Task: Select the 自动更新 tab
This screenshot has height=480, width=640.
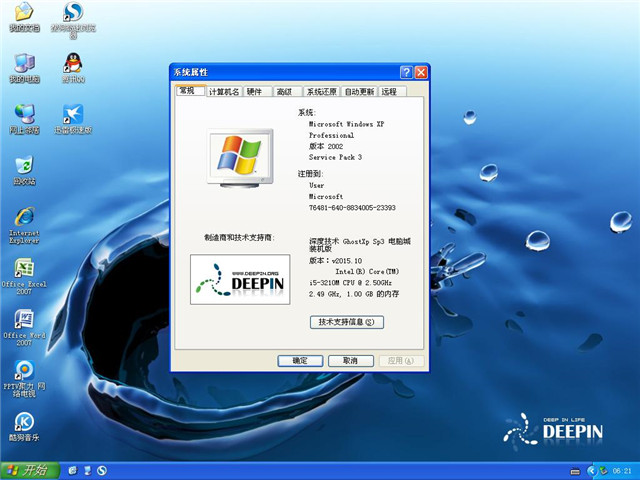Action: [359, 92]
